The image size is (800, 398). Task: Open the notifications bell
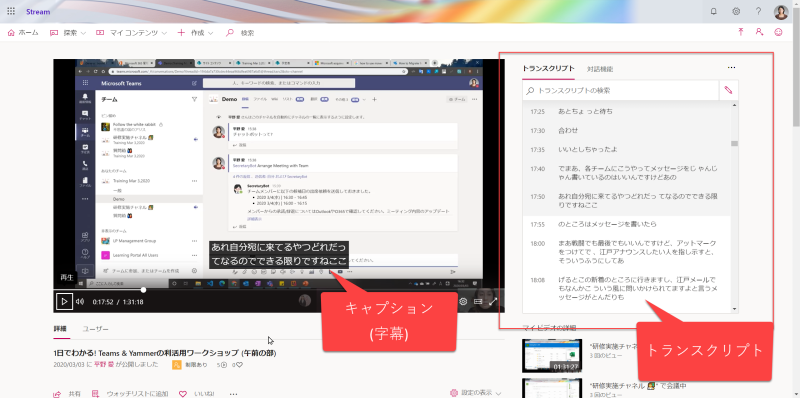point(714,11)
